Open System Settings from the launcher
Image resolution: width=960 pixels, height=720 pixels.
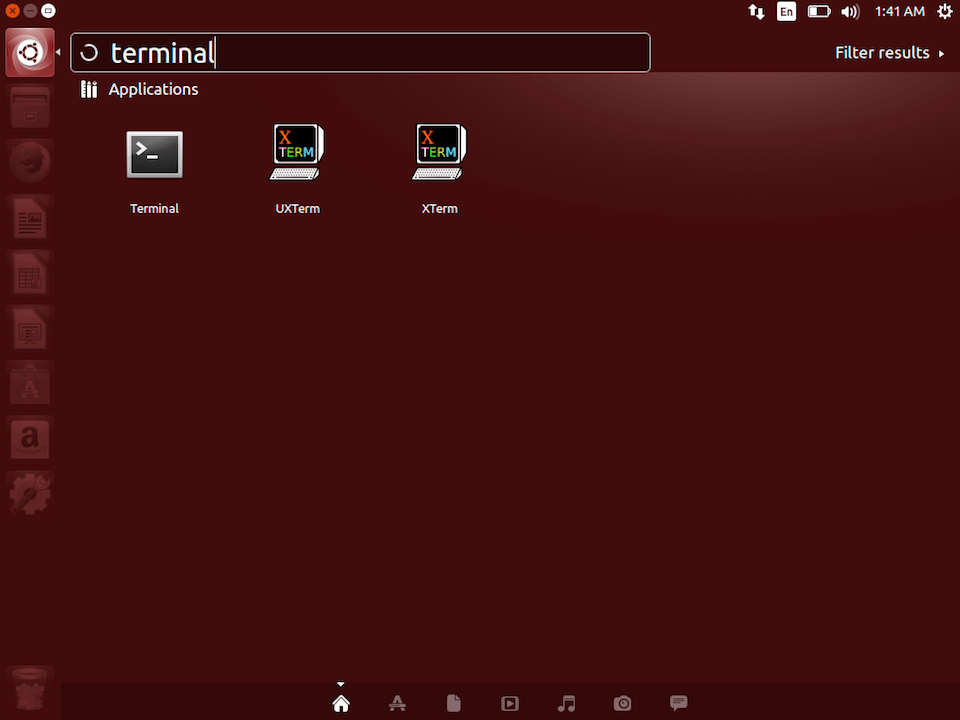[x=30, y=493]
